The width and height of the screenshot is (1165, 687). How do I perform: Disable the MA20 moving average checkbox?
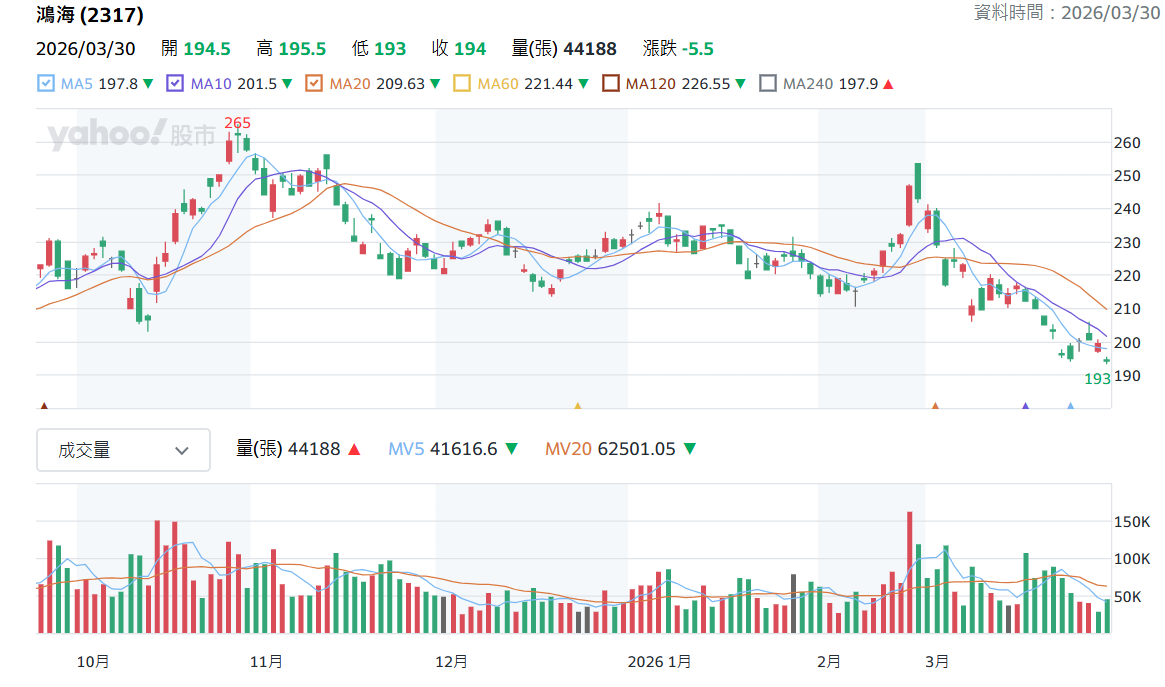(x=314, y=83)
